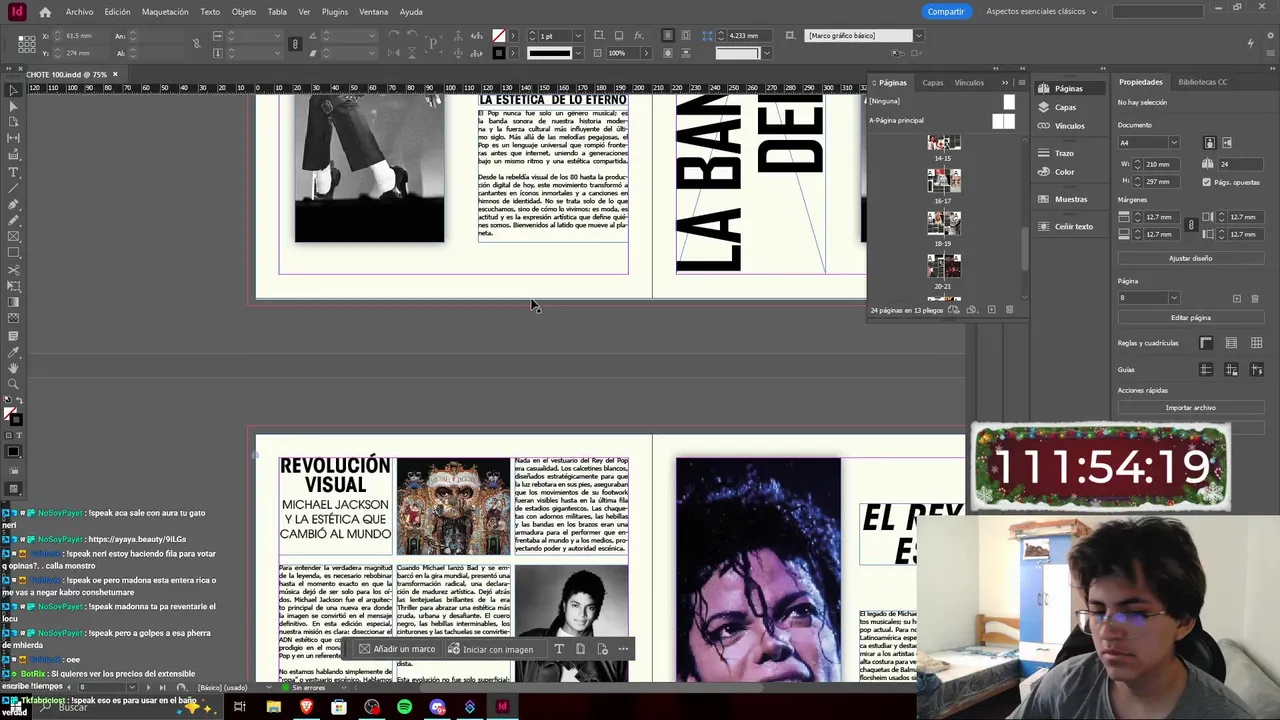1280x720 pixels.
Task: Click the reference point locator grid
Action: click(27, 44)
